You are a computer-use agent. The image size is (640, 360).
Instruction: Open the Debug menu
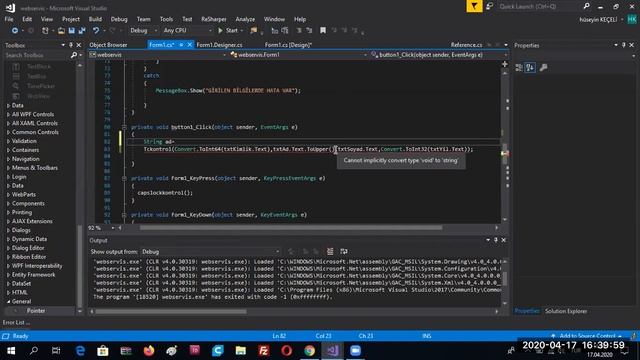pos(119,19)
